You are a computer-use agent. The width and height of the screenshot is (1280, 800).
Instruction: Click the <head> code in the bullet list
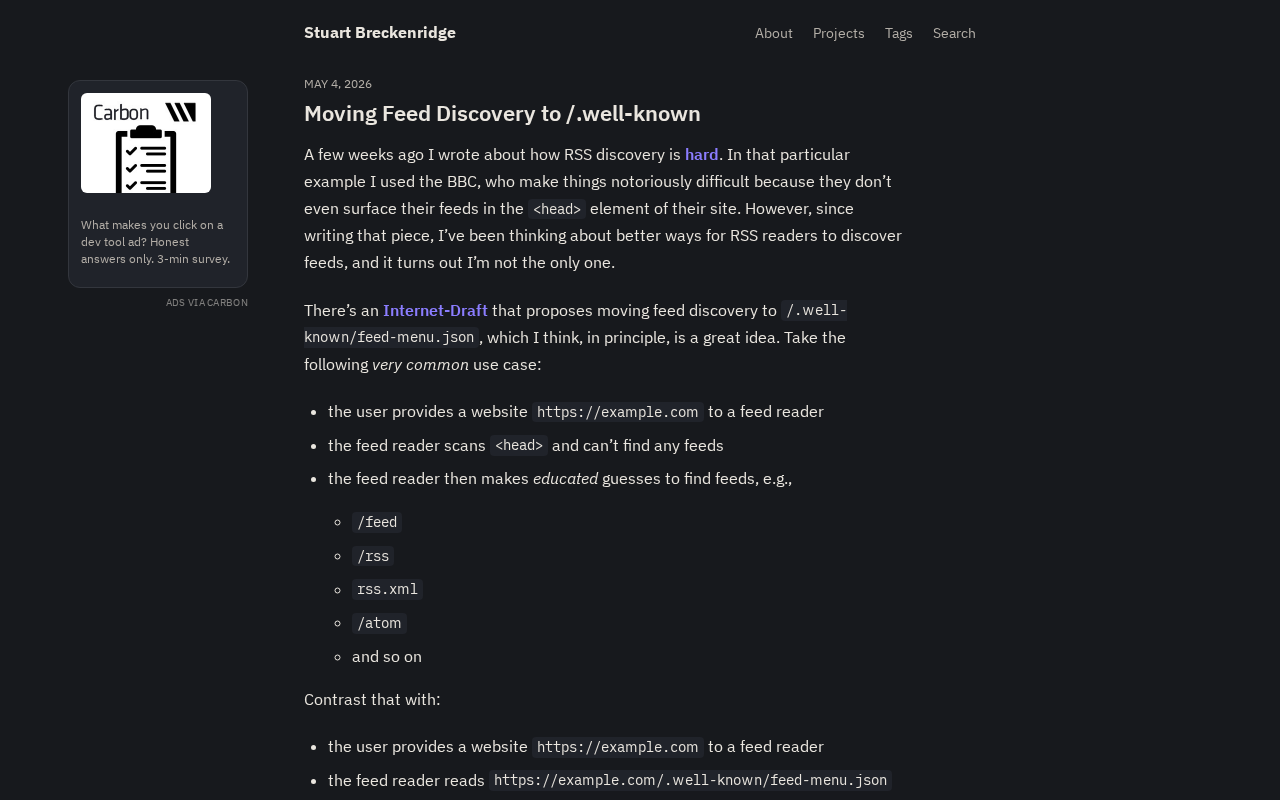point(519,445)
